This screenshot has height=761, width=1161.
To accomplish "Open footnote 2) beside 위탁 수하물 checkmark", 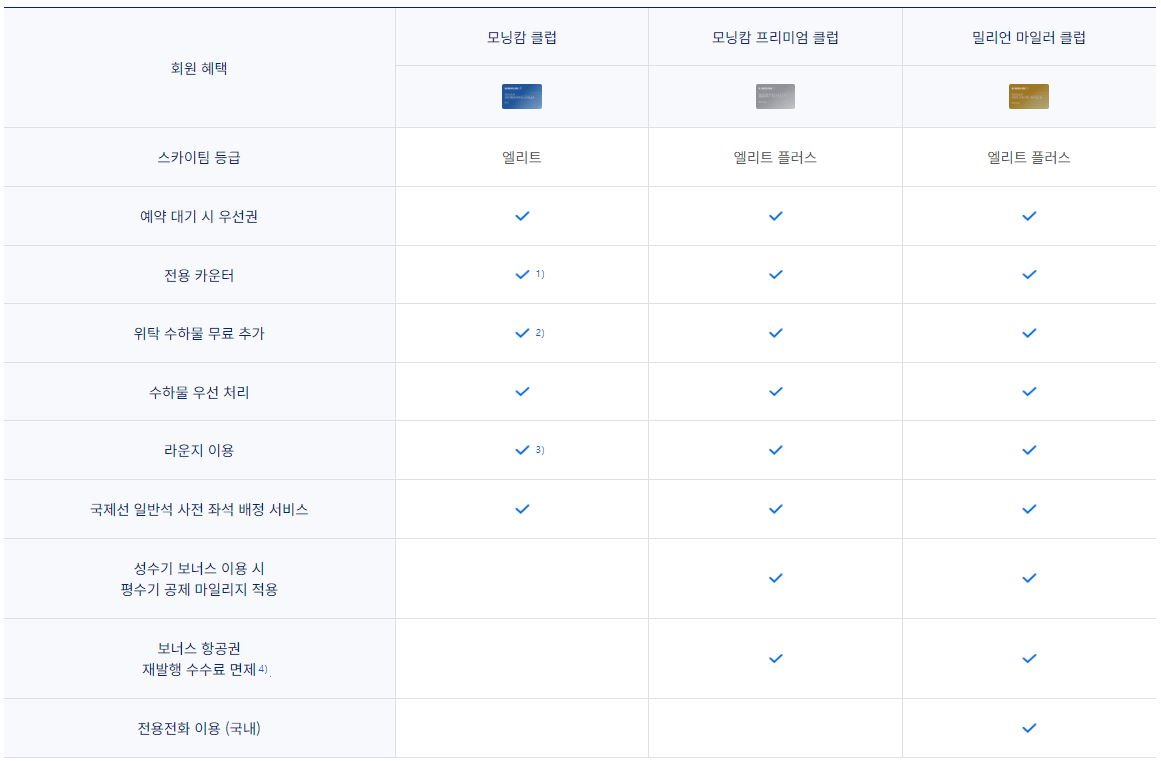I will [538, 331].
